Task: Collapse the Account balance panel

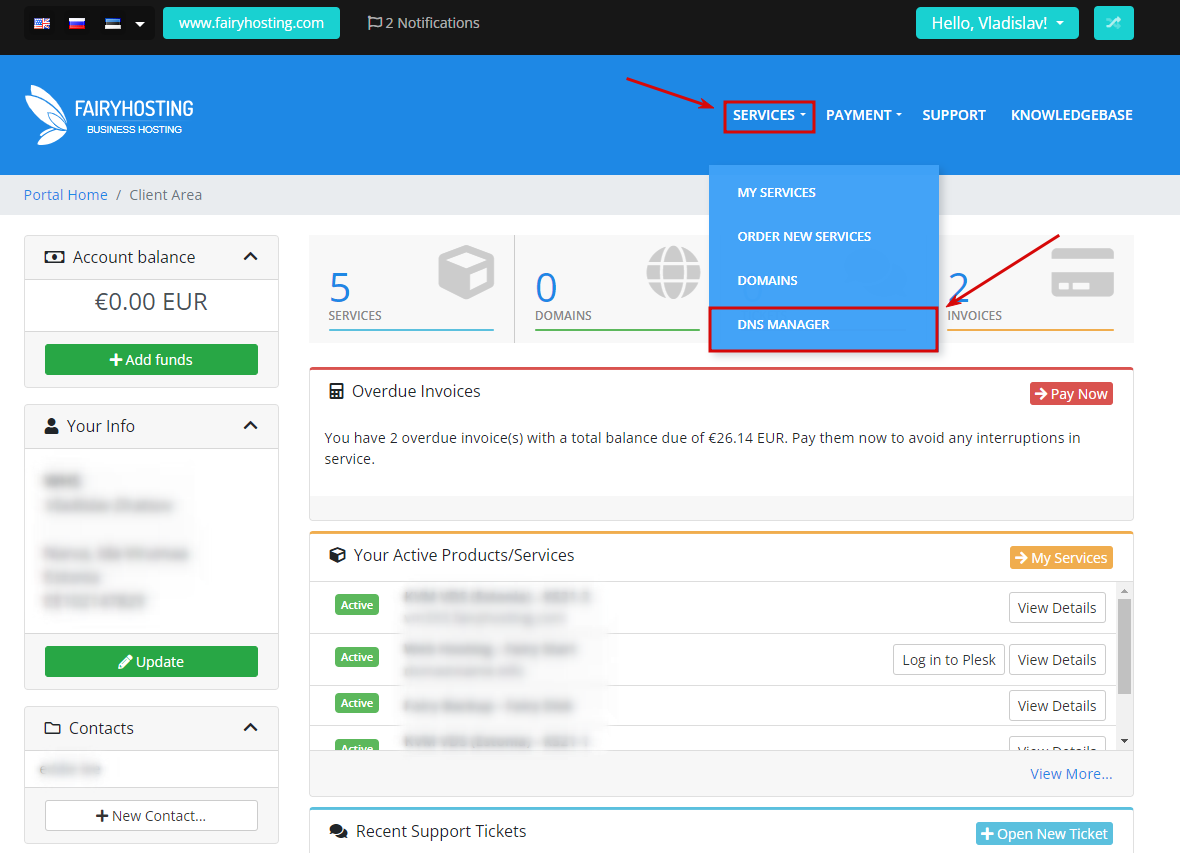Action: click(x=250, y=257)
